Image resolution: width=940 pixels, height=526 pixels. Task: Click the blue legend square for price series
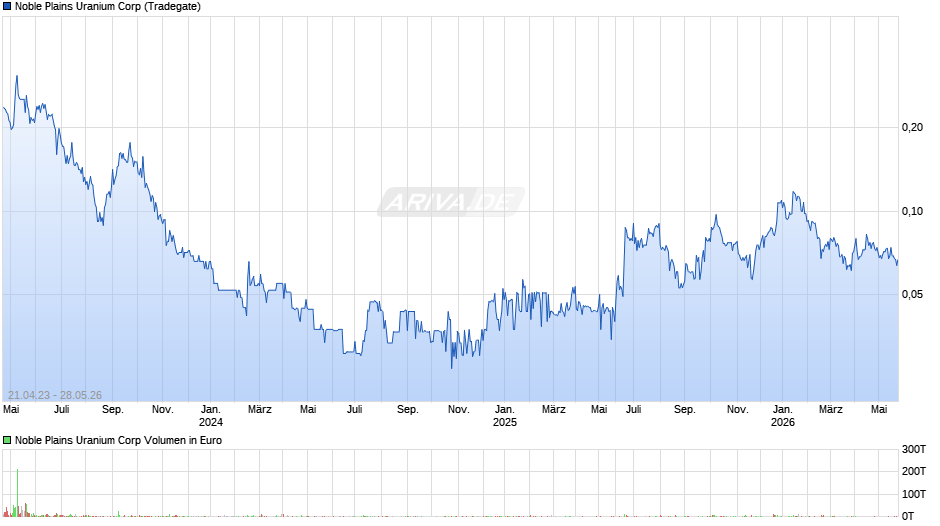(7, 7)
